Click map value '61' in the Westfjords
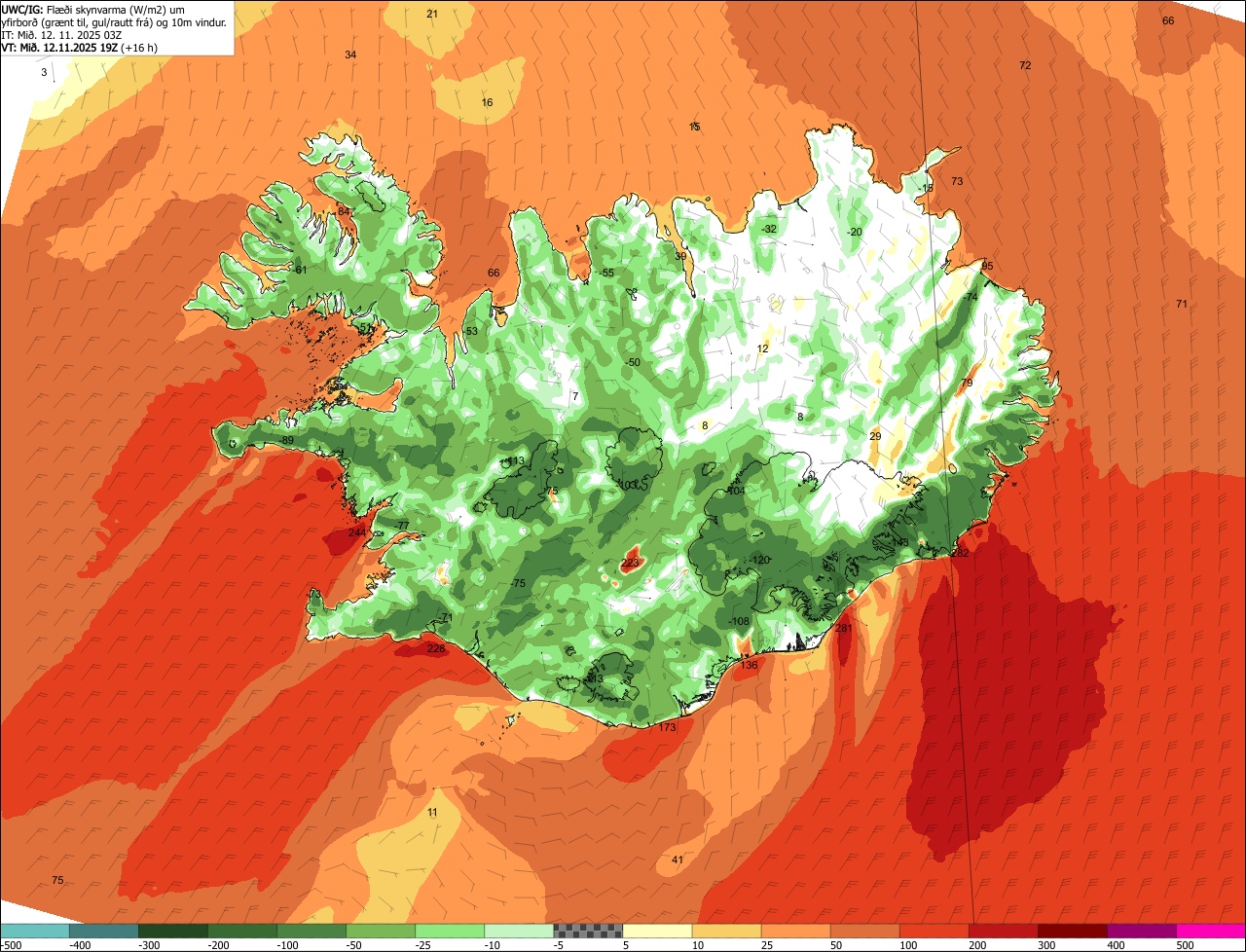Viewport: 1246px width, 952px height. pyautogui.click(x=301, y=270)
